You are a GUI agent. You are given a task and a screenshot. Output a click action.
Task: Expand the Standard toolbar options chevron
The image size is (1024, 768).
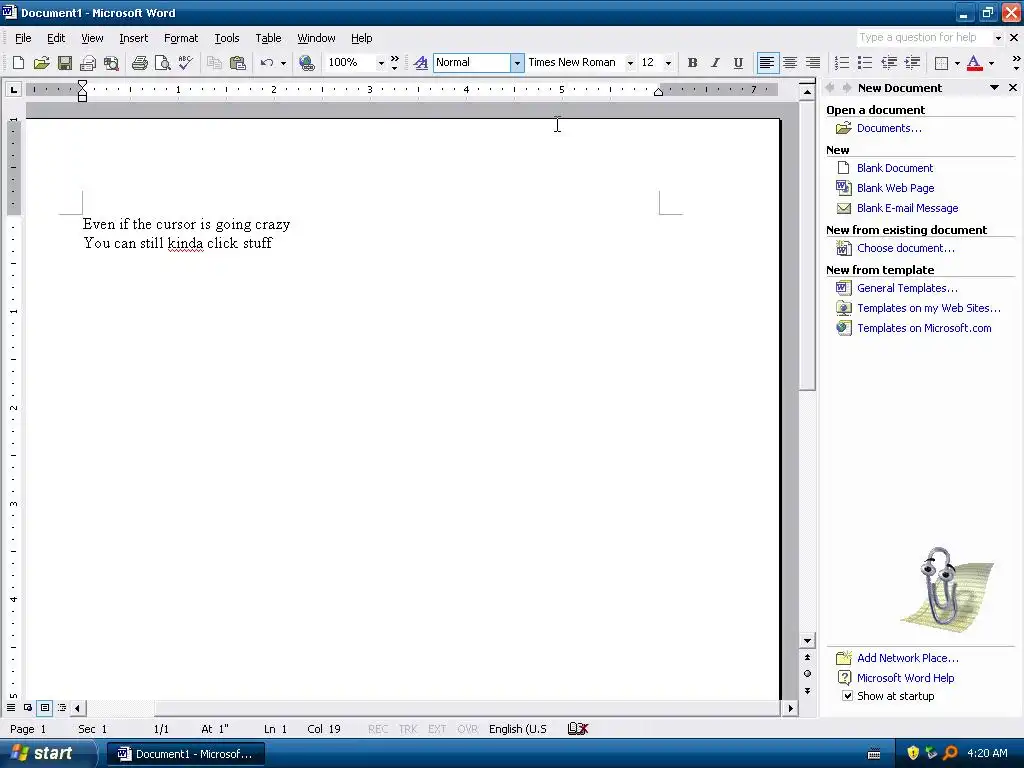tap(394, 63)
